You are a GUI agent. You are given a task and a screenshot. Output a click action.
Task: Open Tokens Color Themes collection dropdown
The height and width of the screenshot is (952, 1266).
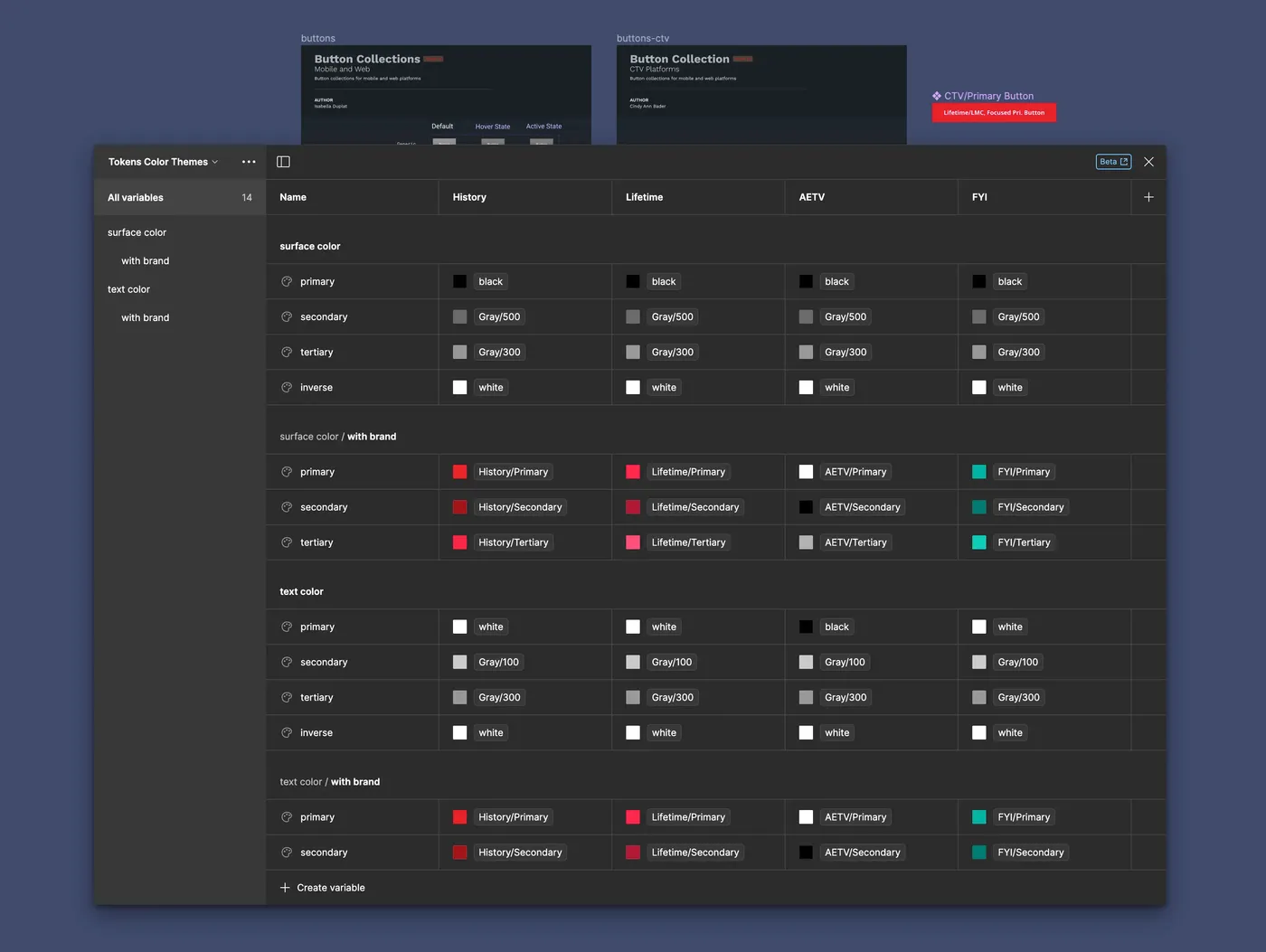click(x=163, y=162)
